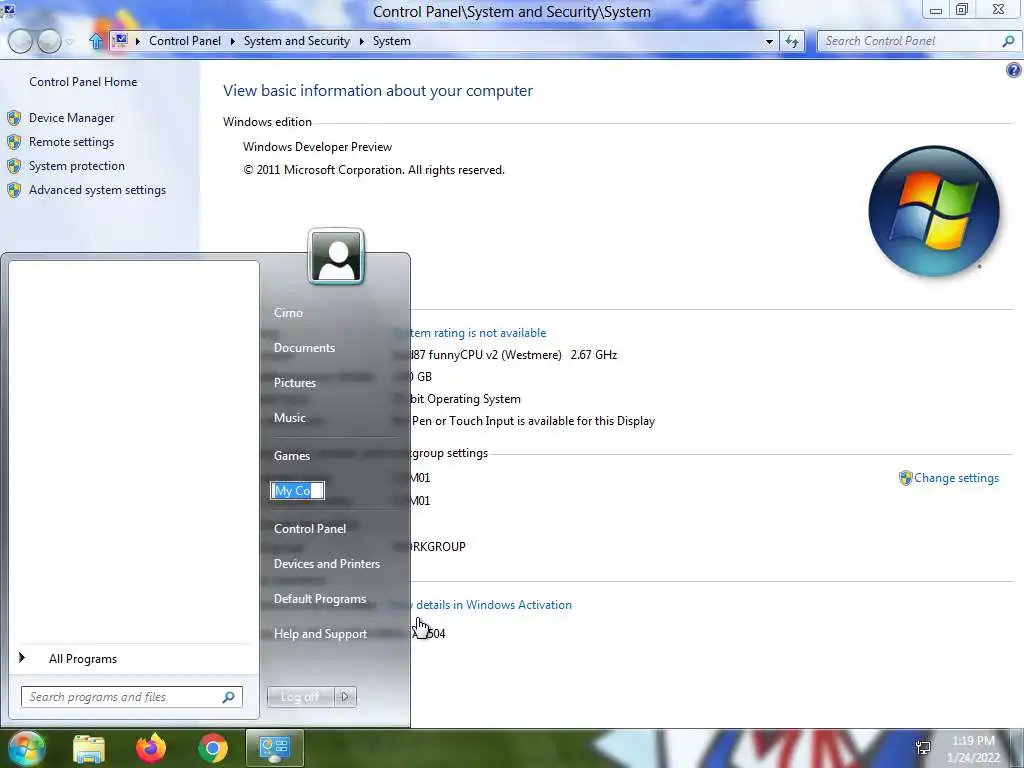Select the Windows Developer Preview text

point(317,147)
